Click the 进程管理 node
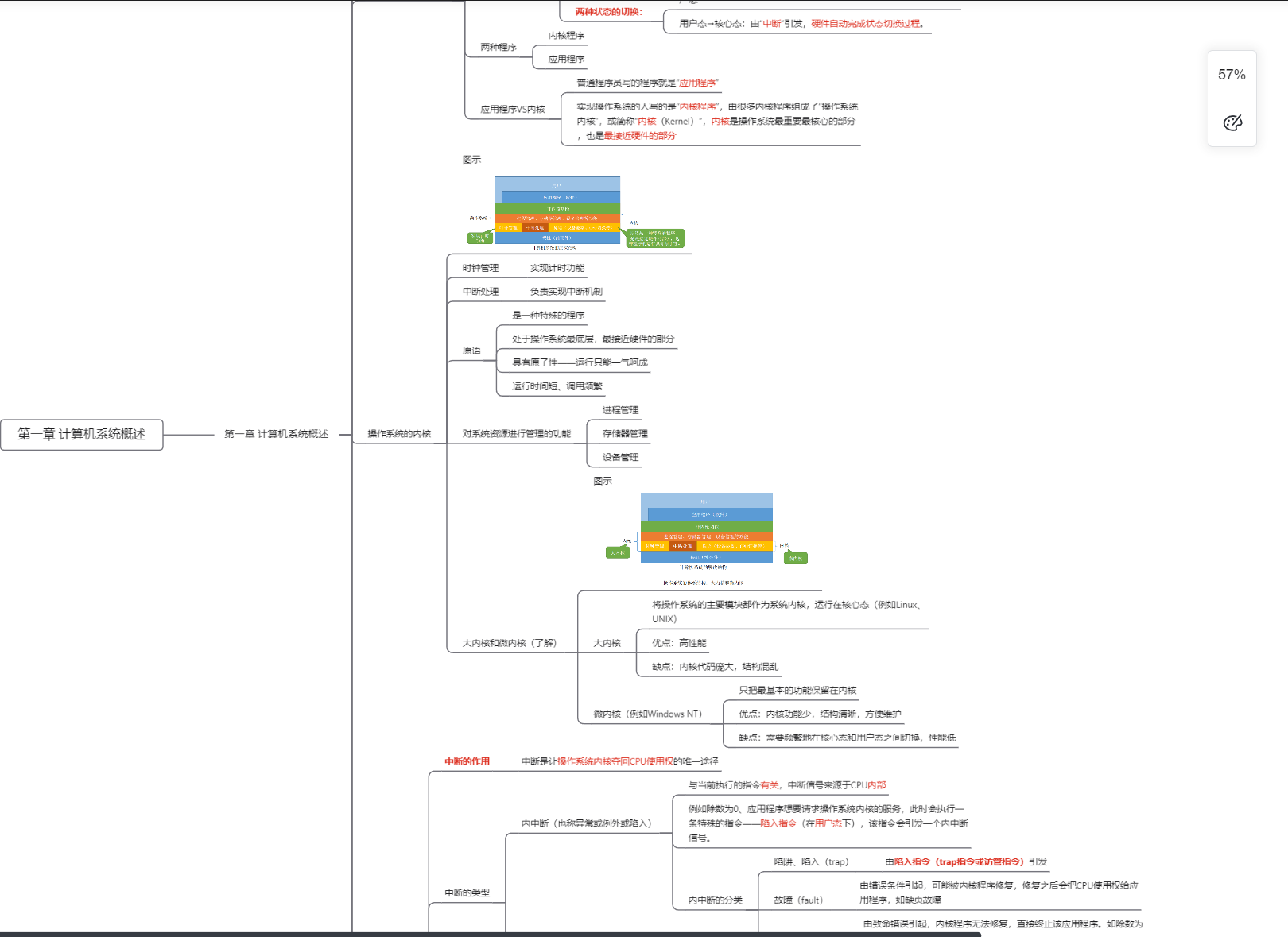This screenshot has height=937, width=1288. (620, 411)
